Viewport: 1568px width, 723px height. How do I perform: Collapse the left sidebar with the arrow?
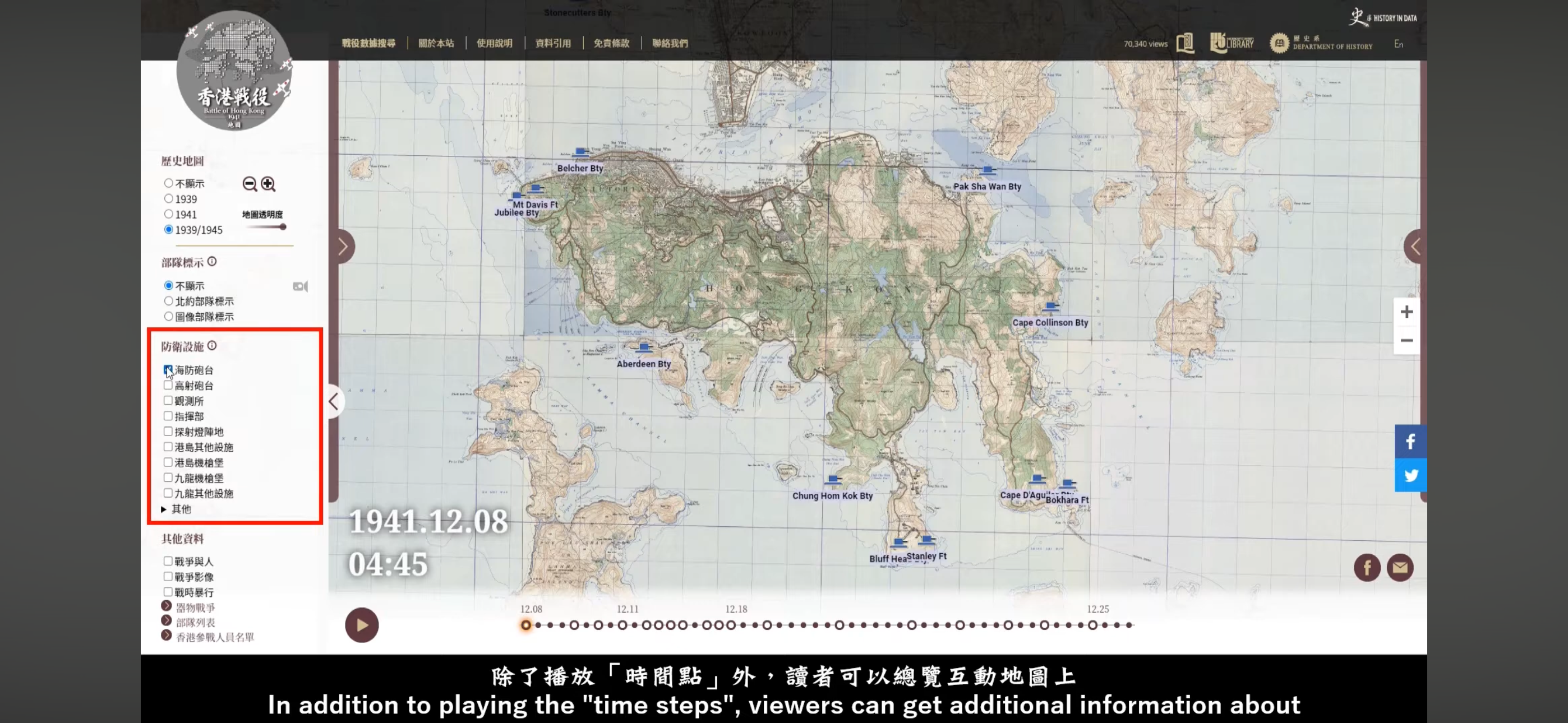[334, 401]
